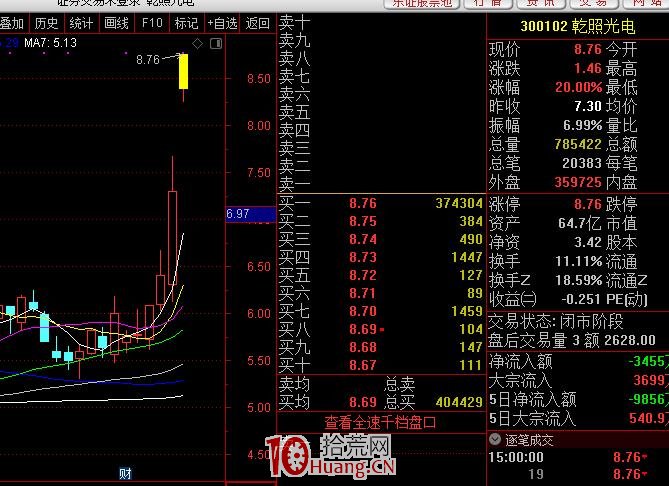Screen dimensions: 669x486
Task: Select the 5日大宗流入 row
Action: [578, 418]
